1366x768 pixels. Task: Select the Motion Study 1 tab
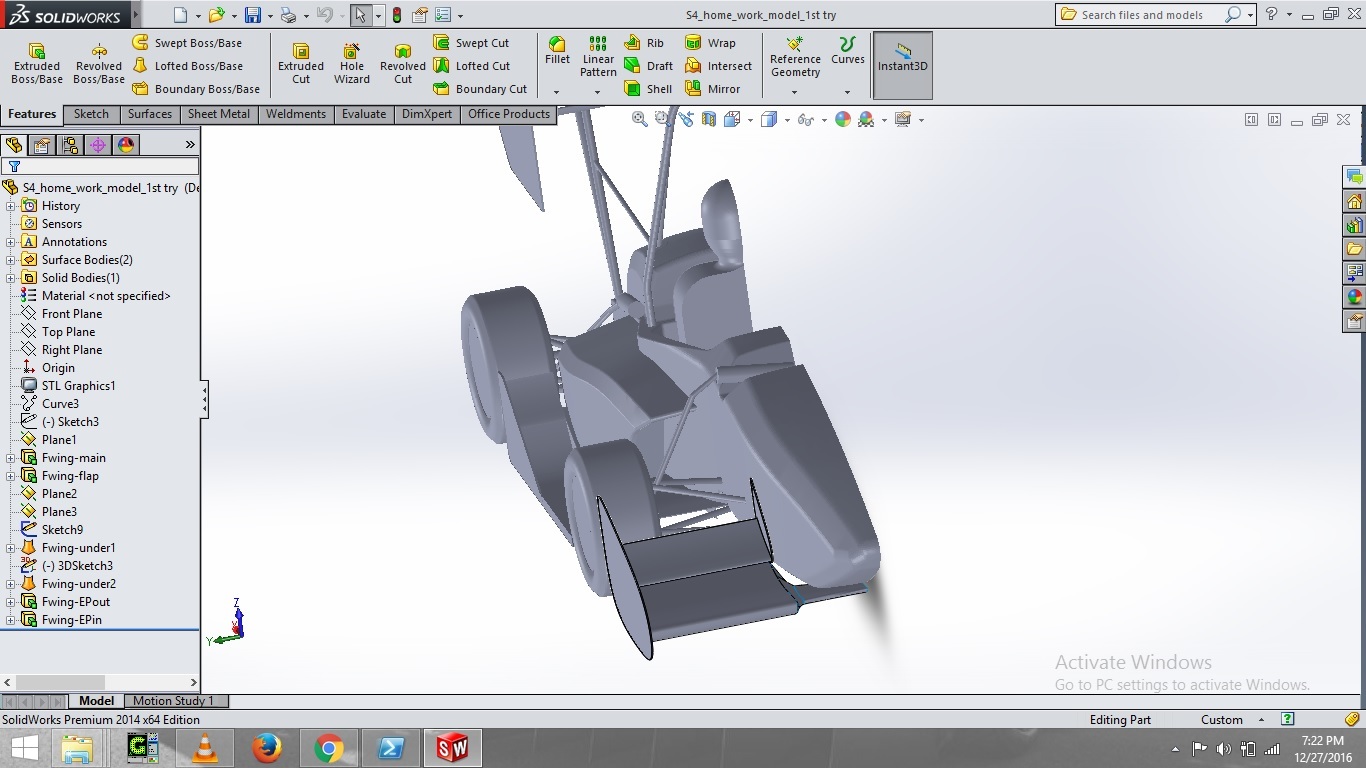point(173,701)
